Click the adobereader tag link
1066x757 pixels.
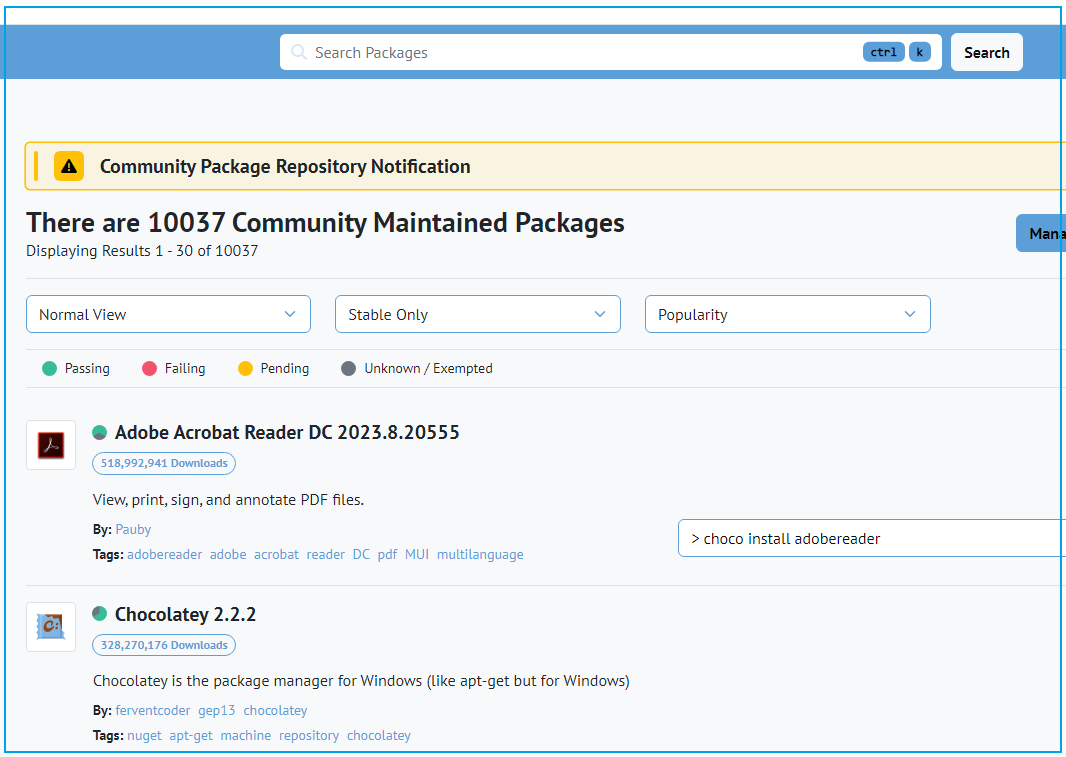coord(164,554)
